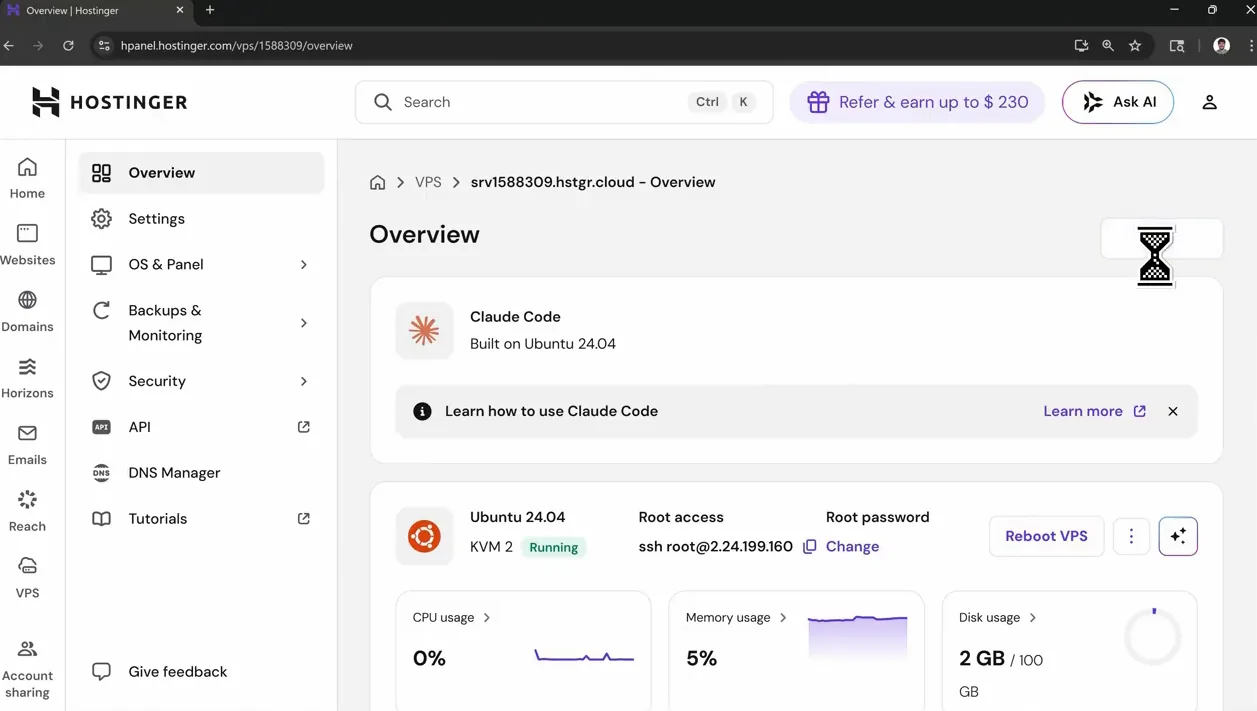
Task: Expand the OS & Panel submenu
Action: 201,264
